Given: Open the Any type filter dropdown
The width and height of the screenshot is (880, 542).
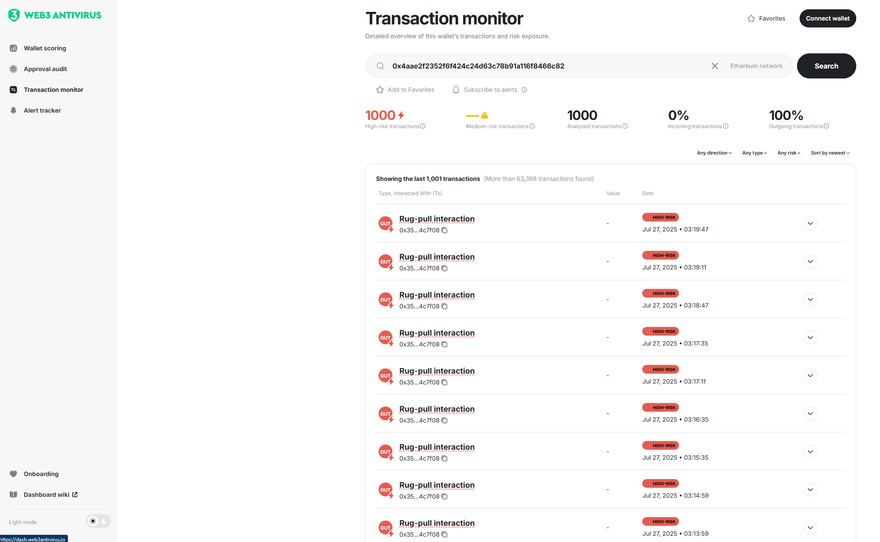Looking at the screenshot, I should (x=754, y=153).
